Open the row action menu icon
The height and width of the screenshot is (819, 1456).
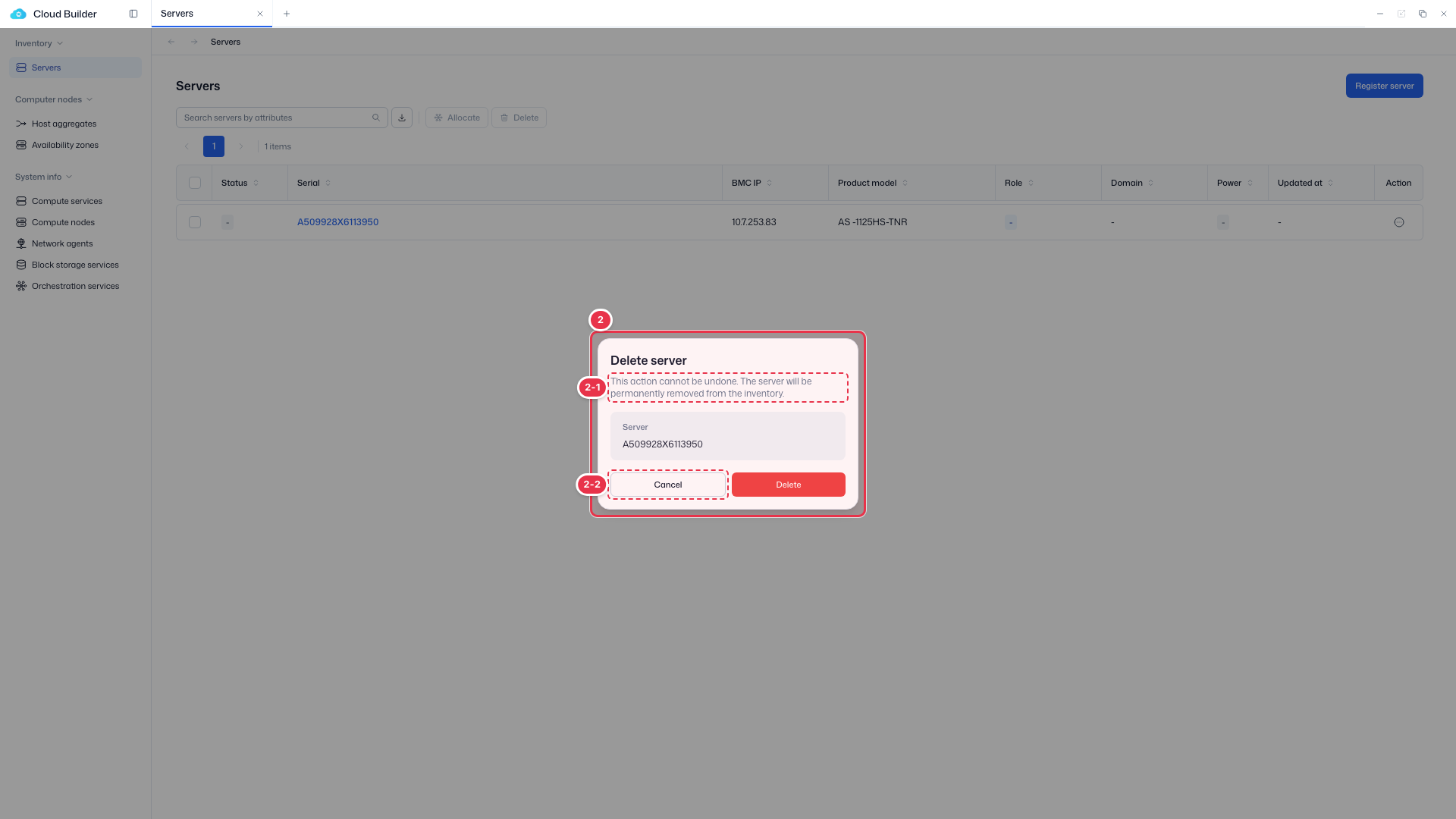(1399, 222)
